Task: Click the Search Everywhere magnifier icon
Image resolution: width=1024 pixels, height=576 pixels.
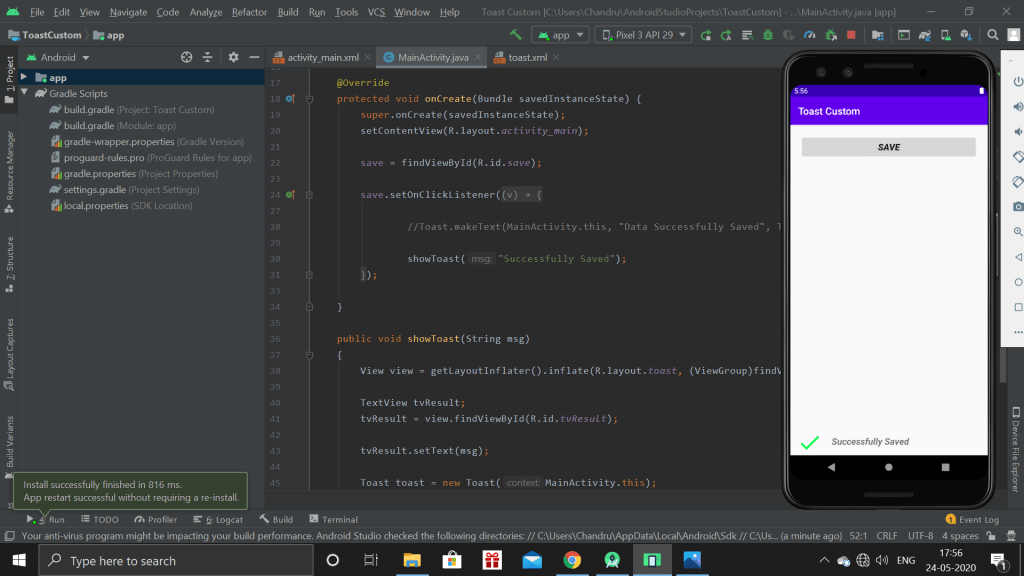Action: click(994, 35)
